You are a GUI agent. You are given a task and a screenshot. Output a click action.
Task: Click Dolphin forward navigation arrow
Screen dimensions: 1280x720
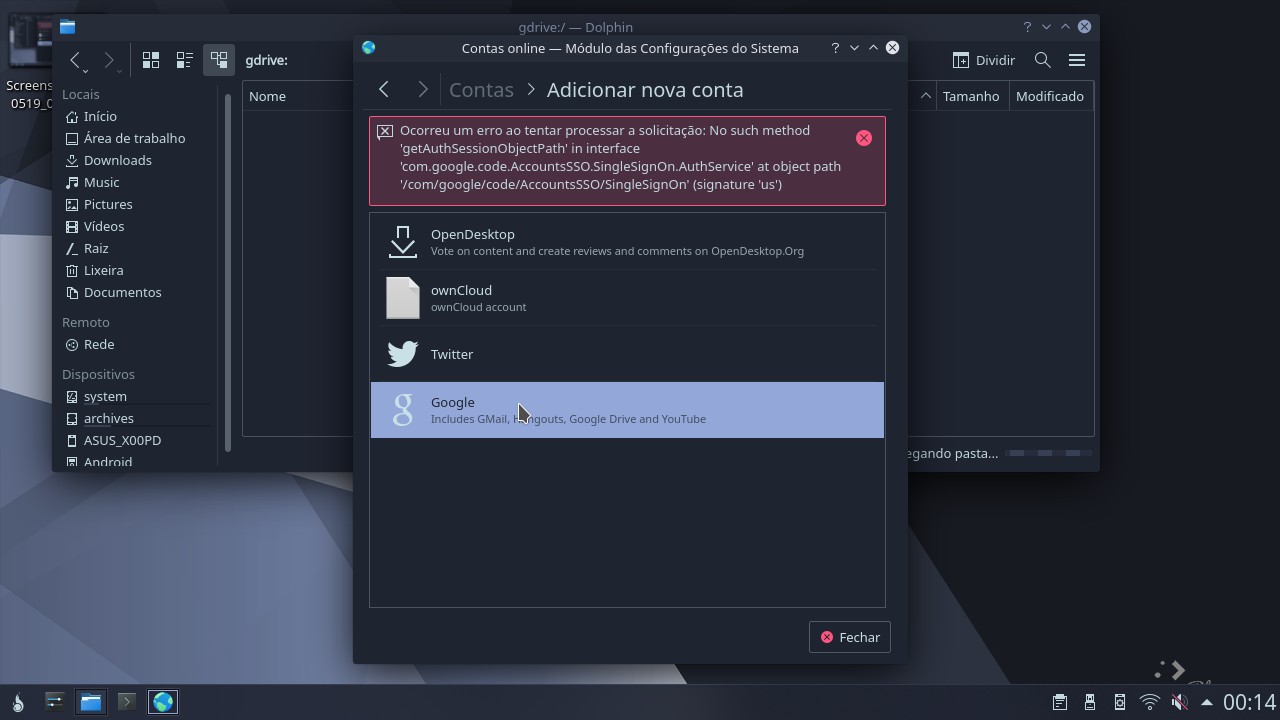[110, 60]
